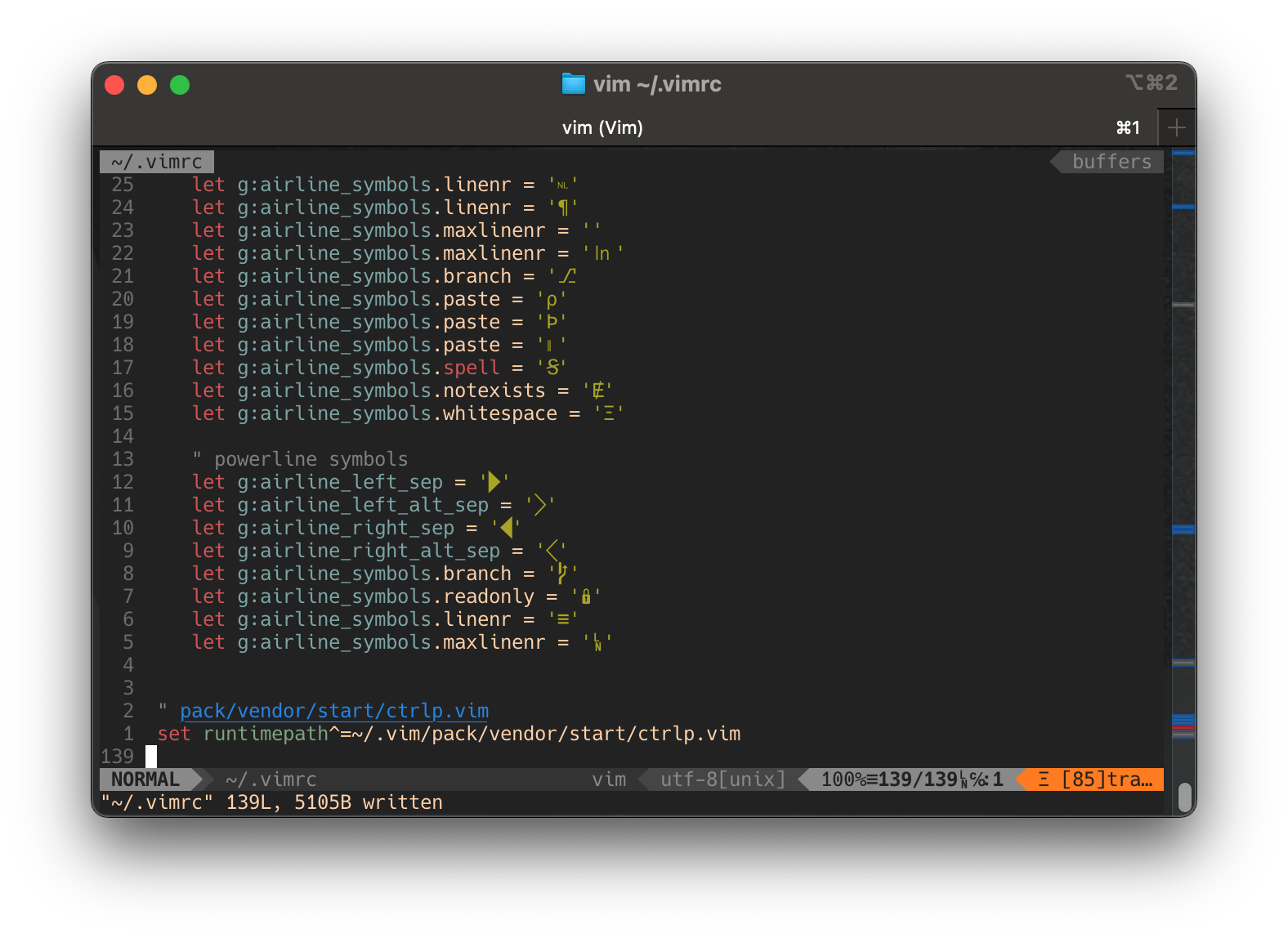Click the terminal scrollbar thumb at bottom right
Screen dimensions: 1288x938
(x=1184, y=797)
